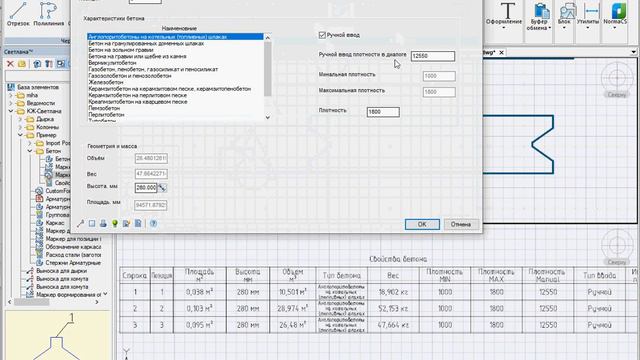Click the concrete list's scroll up arrow
The width and height of the screenshot is (640, 360).
pyautogui.click(x=268, y=38)
